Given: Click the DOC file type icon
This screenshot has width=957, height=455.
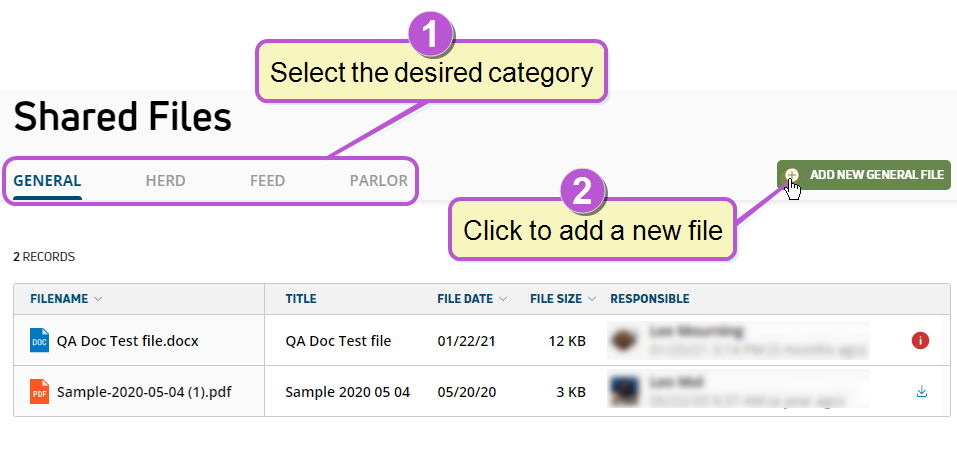Looking at the screenshot, I should tap(39, 340).
